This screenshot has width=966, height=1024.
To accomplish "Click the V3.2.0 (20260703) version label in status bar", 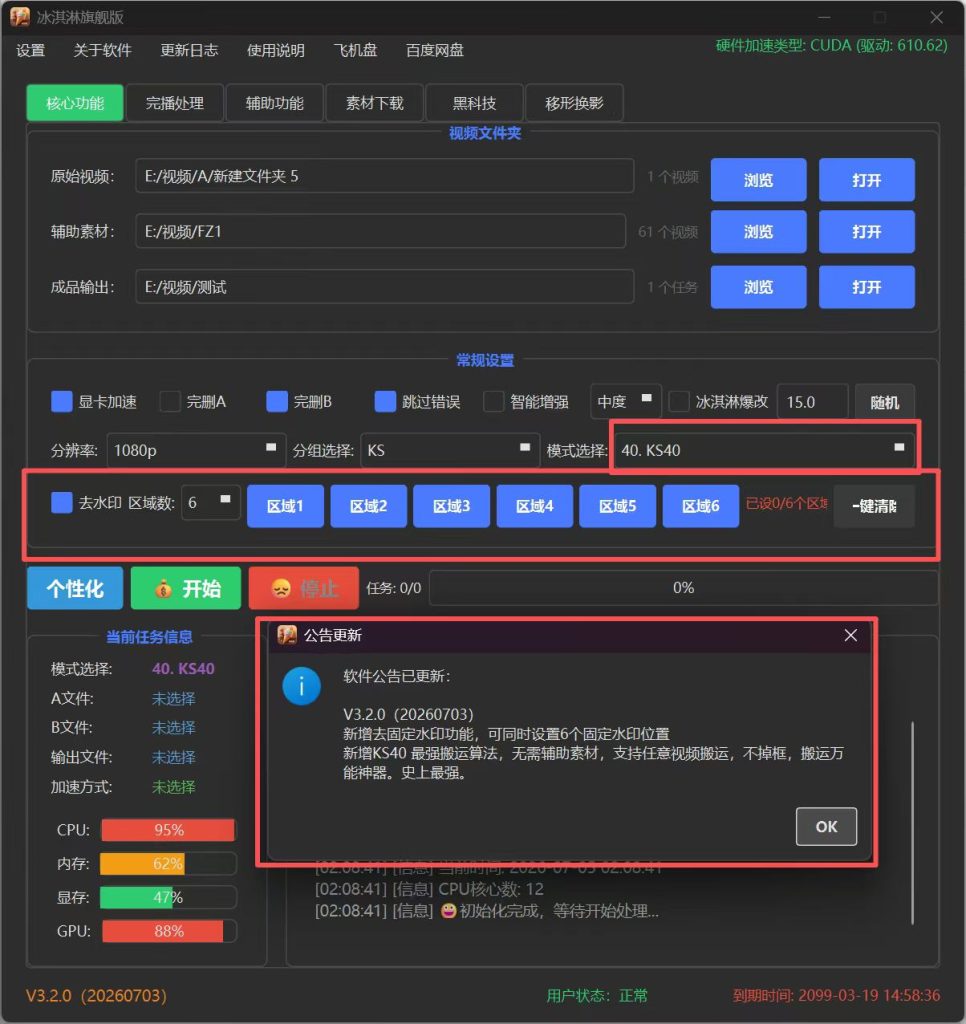I will click(96, 996).
